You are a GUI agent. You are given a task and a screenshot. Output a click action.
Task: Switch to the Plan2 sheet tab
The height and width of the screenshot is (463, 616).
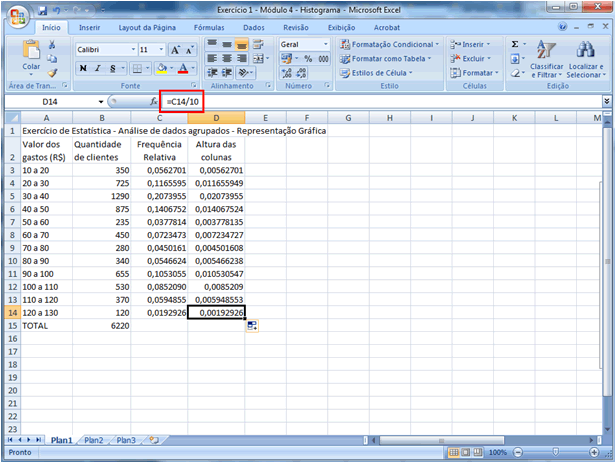[93, 440]
